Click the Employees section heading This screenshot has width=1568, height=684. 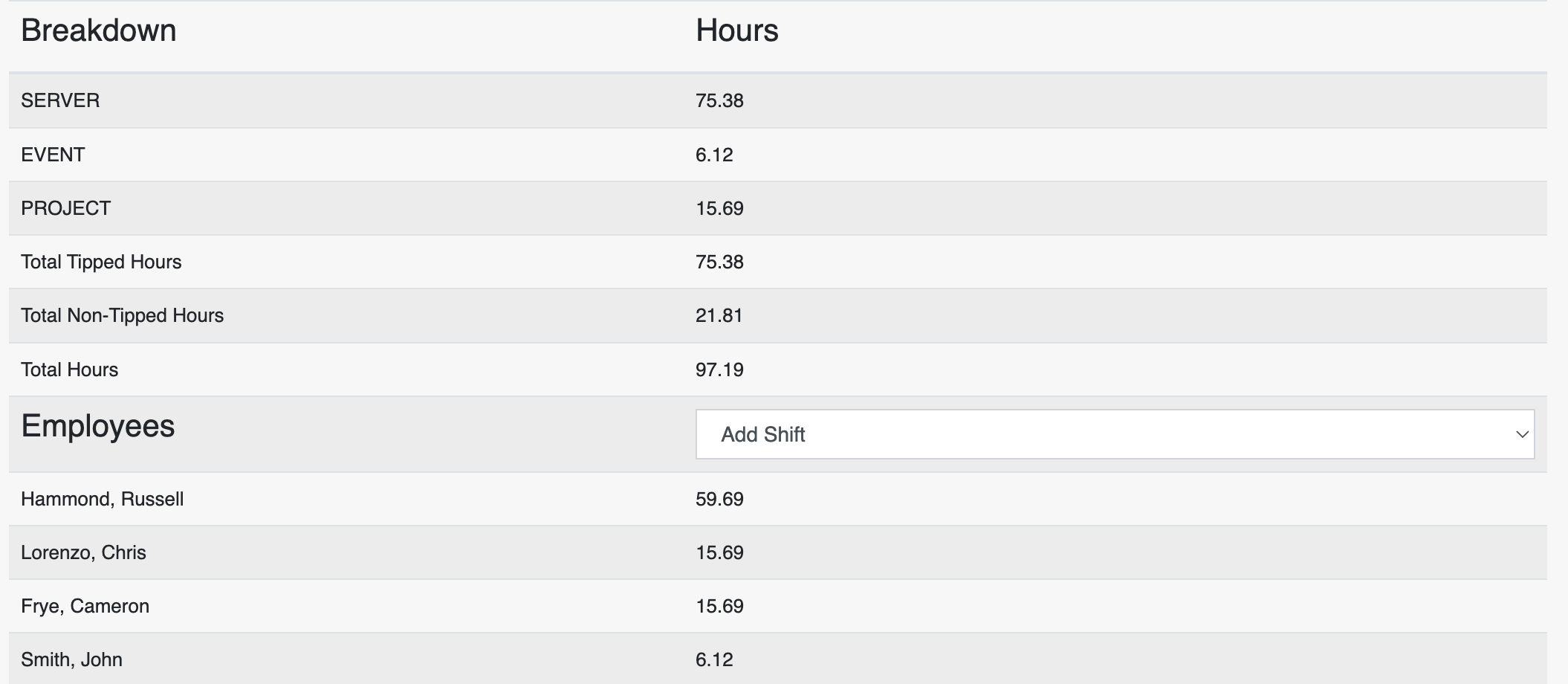pyautogui.click(x=98, y=426)
